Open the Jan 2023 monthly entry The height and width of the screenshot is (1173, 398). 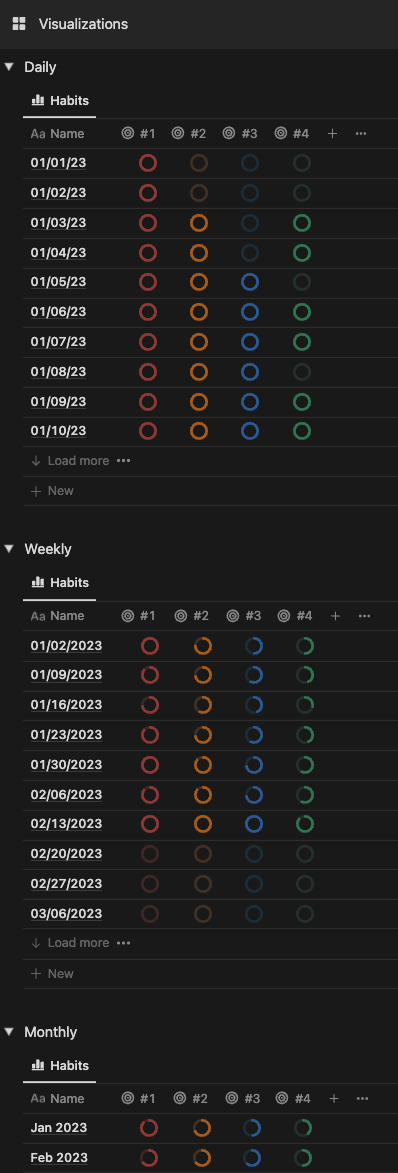click(x=59, y=1128)
